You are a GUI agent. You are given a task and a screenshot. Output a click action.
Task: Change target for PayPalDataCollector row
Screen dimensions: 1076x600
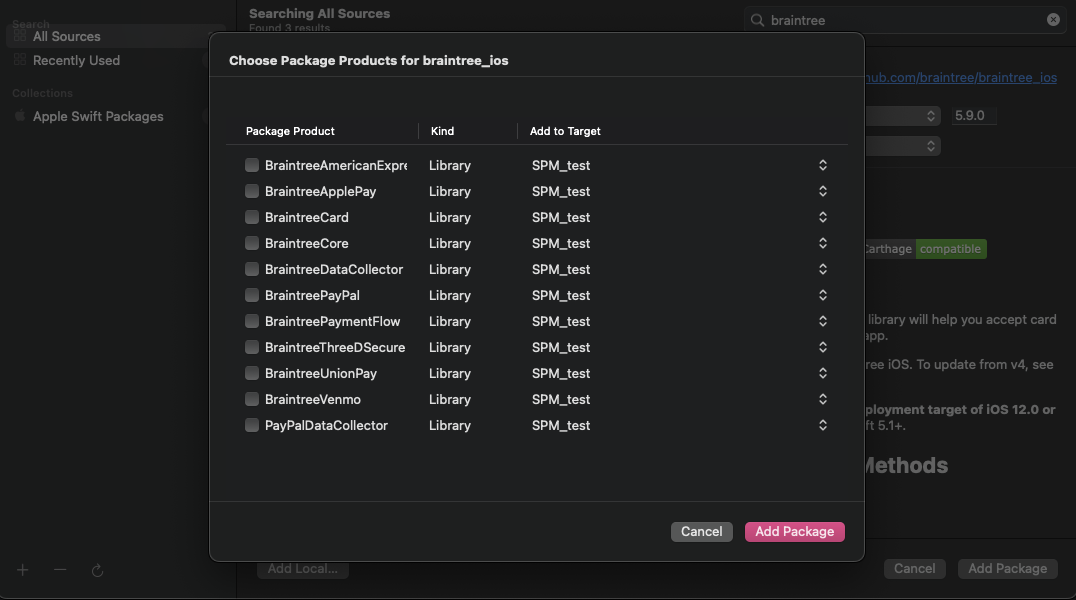pyautogui.click(x=823, y=426)
